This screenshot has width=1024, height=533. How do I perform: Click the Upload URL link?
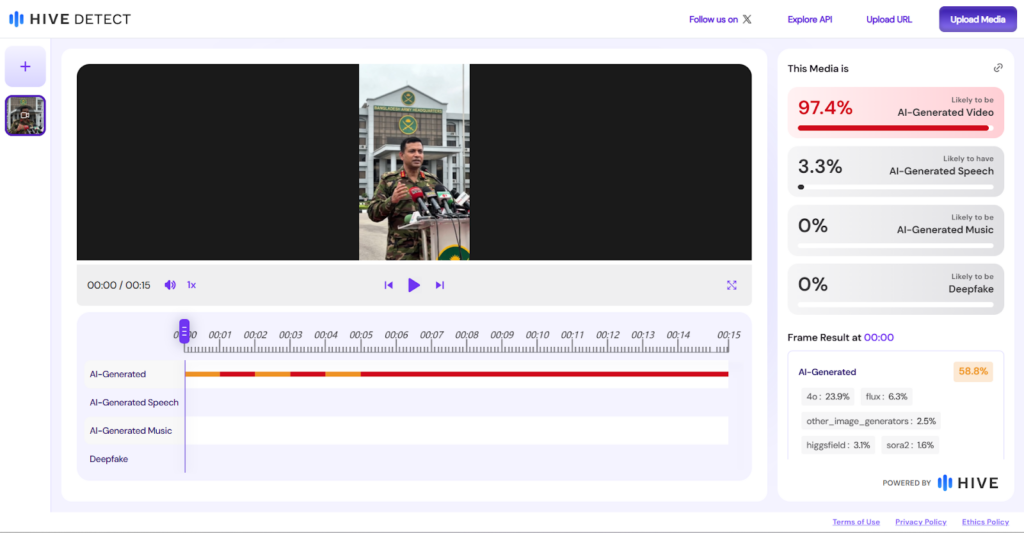click(x=889, y=19)
